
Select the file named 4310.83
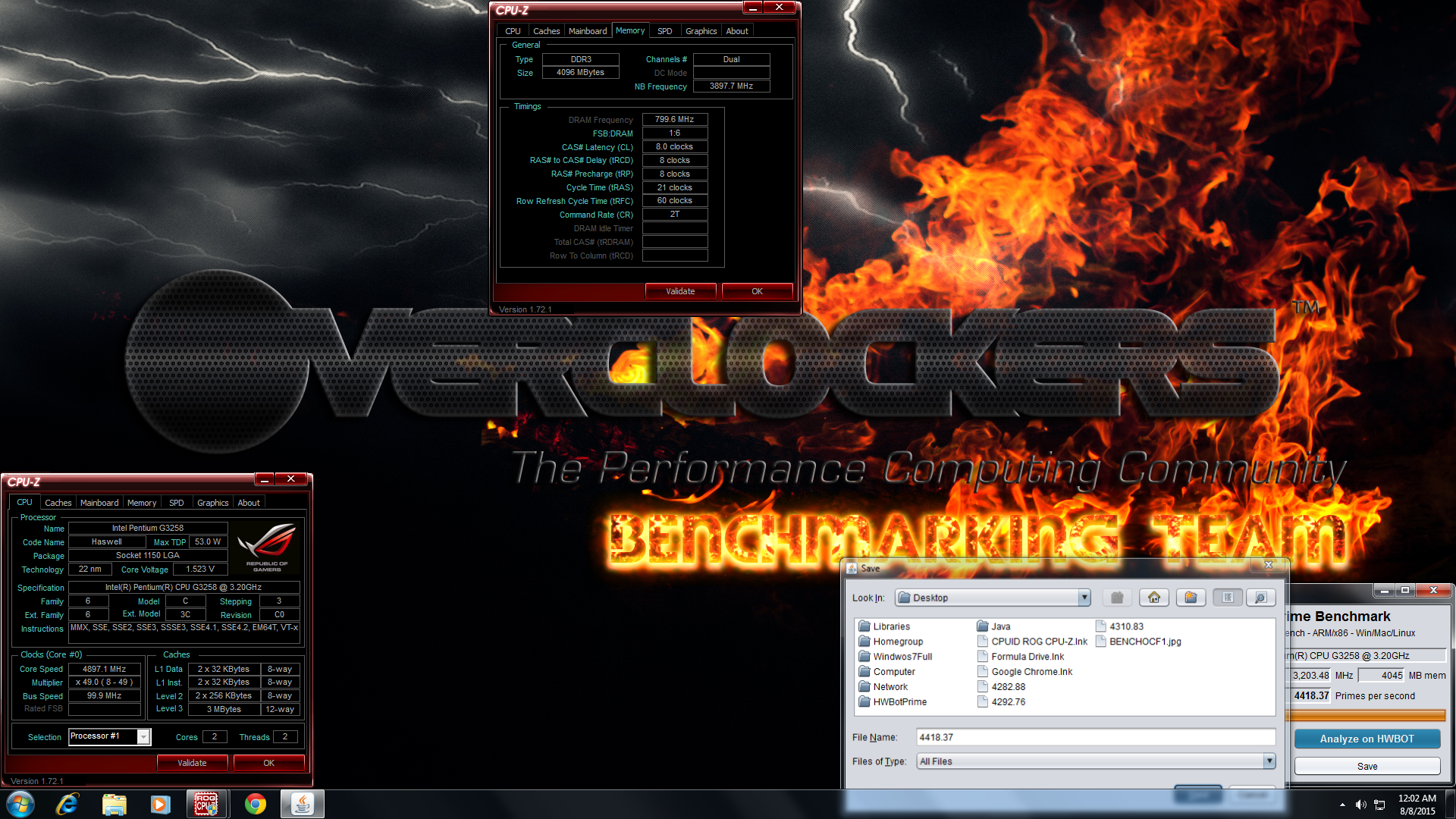click(1119, 626)
